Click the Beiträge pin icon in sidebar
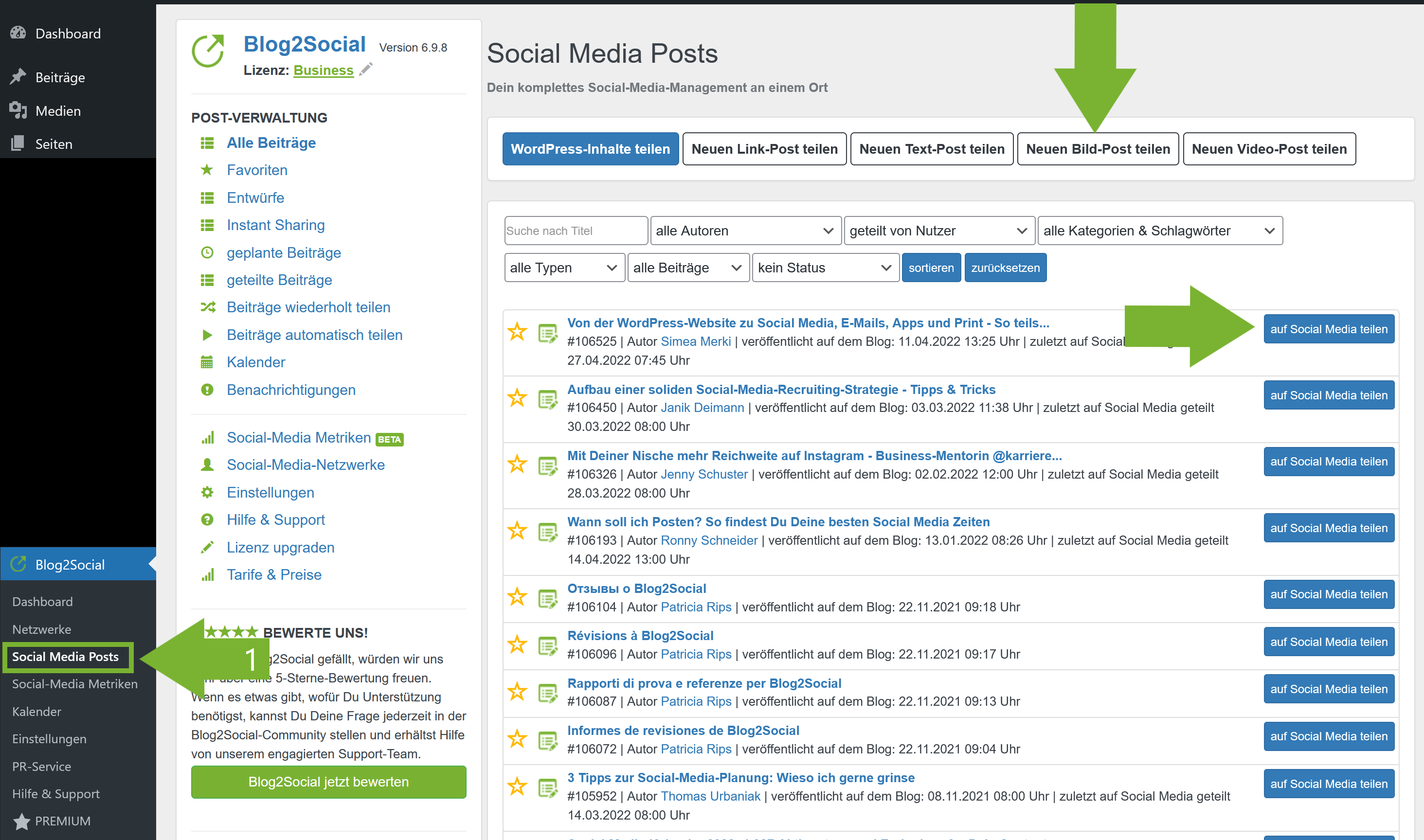The image size is (1424, 840). pyautogui.click(x=18, y=76)
